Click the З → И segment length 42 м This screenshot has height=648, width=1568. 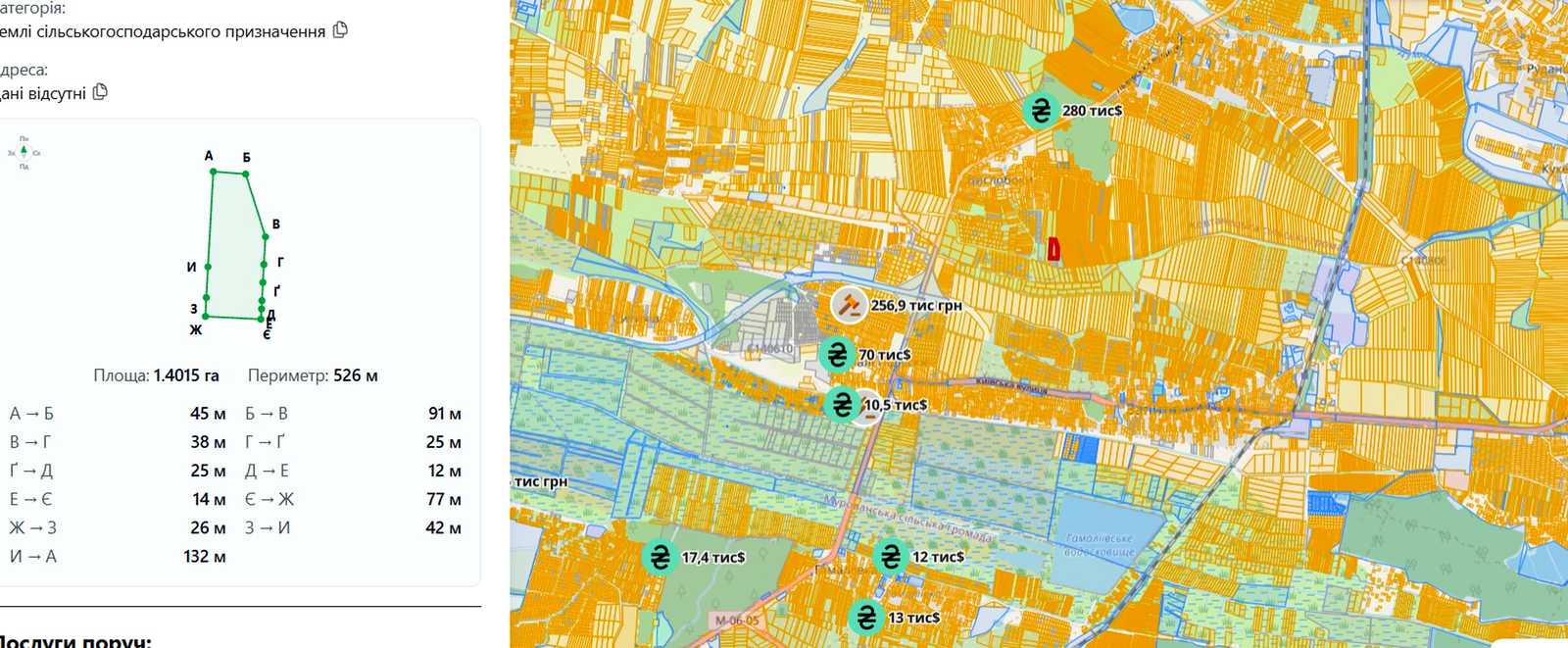click(x=443, y=527)
